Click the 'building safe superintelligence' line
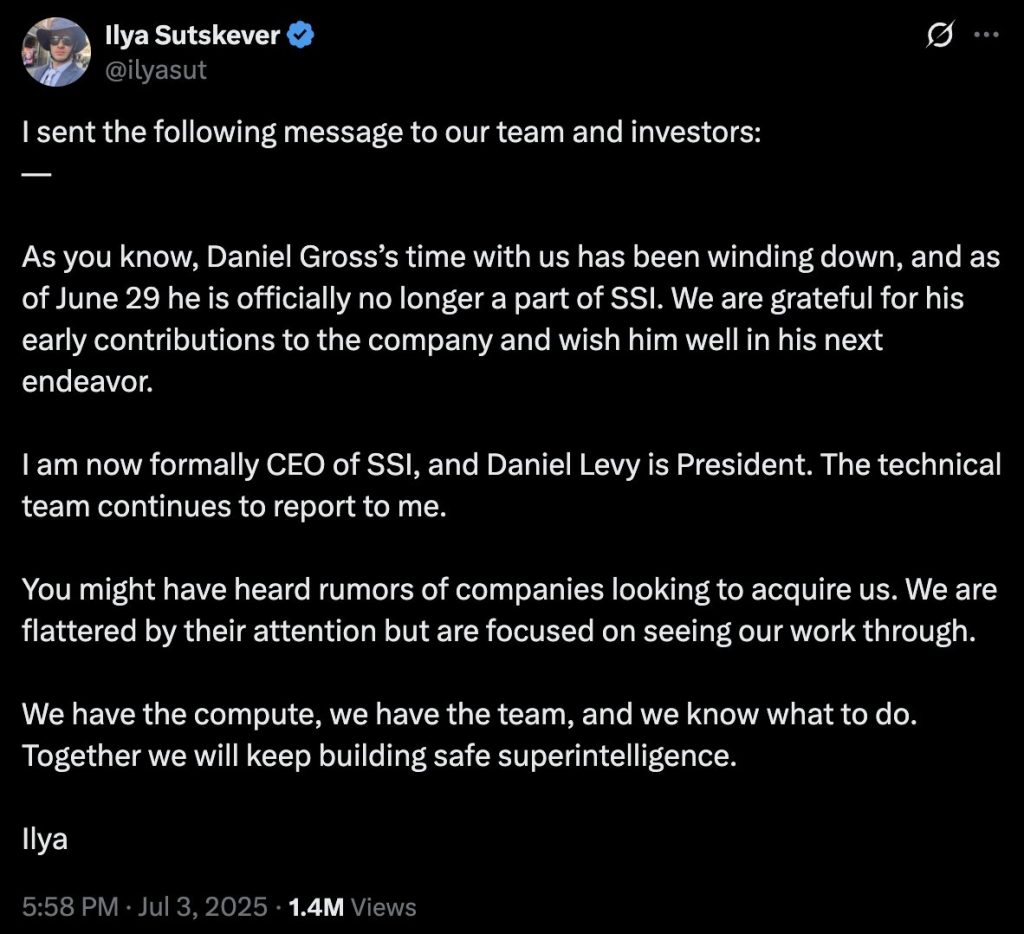 point(379,756)
